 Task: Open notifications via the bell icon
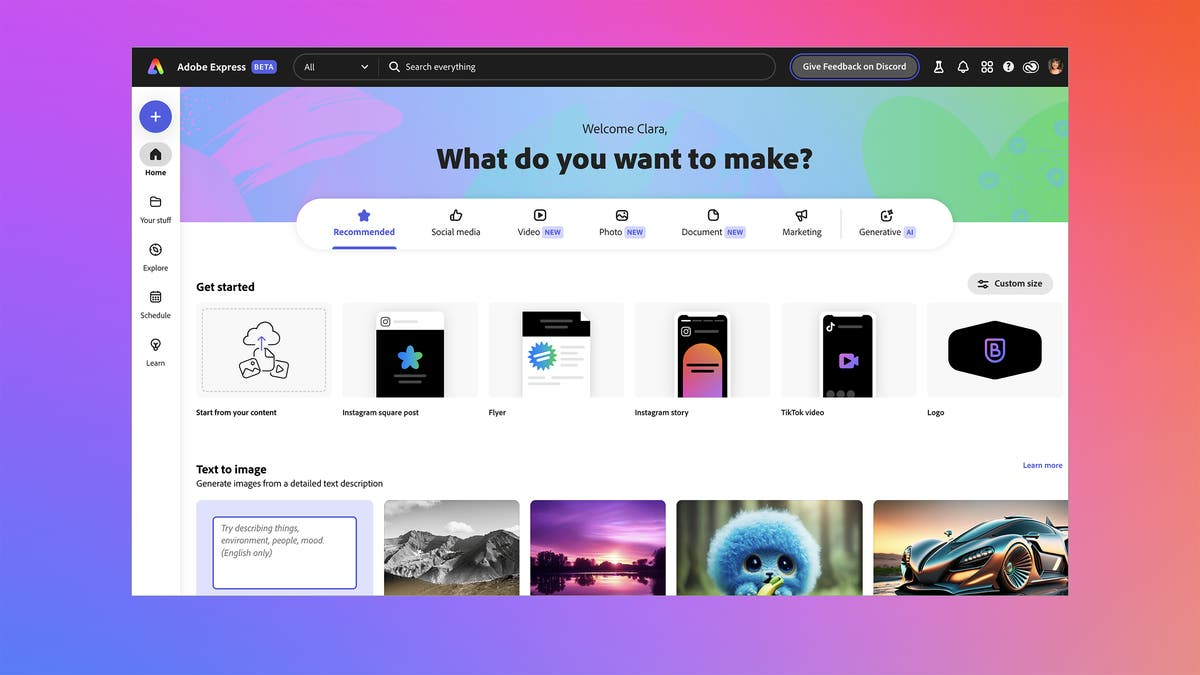tap(962, 66)
